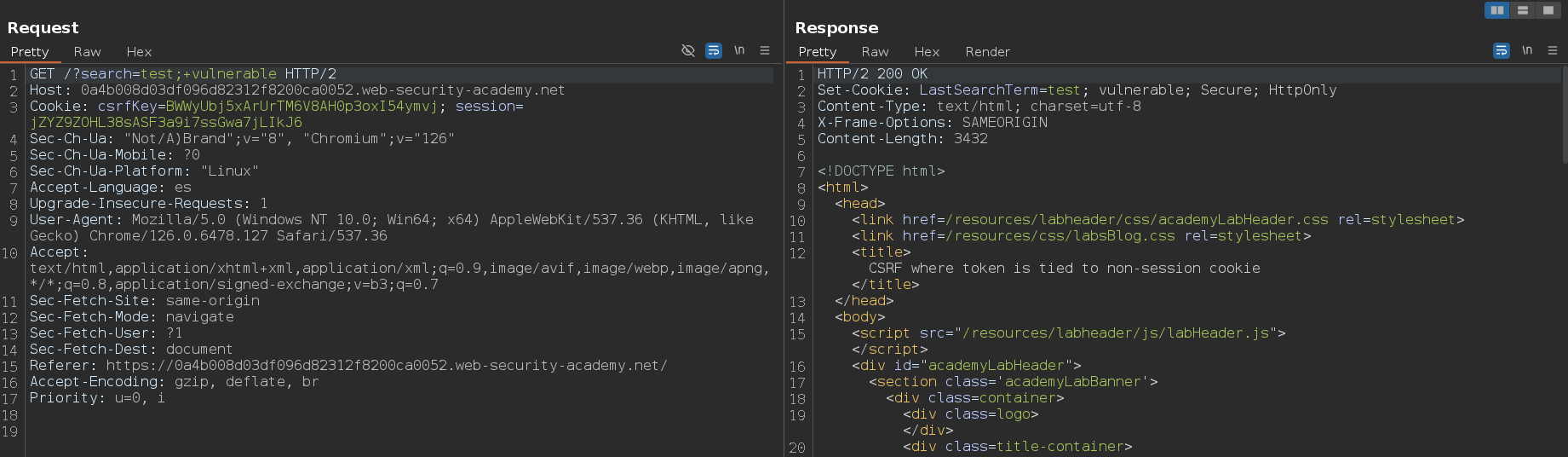
Task: Click the request line "GET /?search=test;+vulnerable"
Action: tap(153, 74)
